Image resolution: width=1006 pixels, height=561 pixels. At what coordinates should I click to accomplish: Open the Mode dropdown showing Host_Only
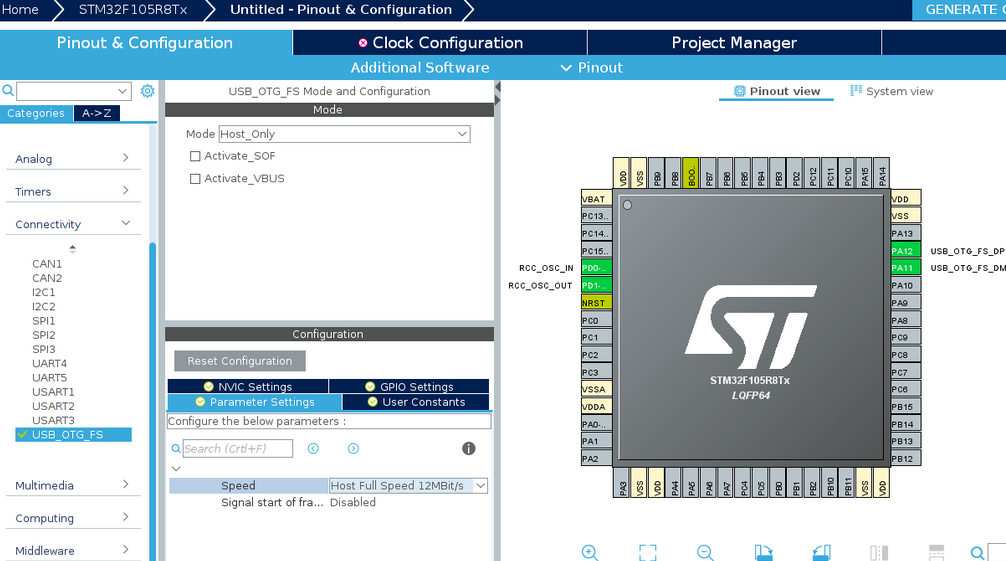tap(345, 134)
